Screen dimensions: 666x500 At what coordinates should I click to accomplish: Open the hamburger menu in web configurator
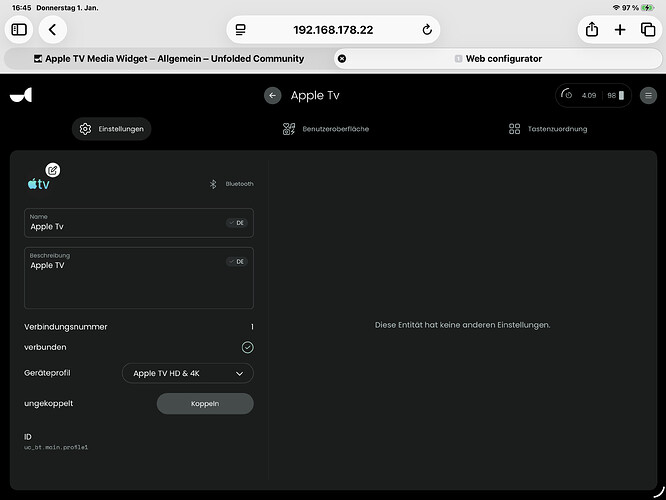(x=648, y=96)
